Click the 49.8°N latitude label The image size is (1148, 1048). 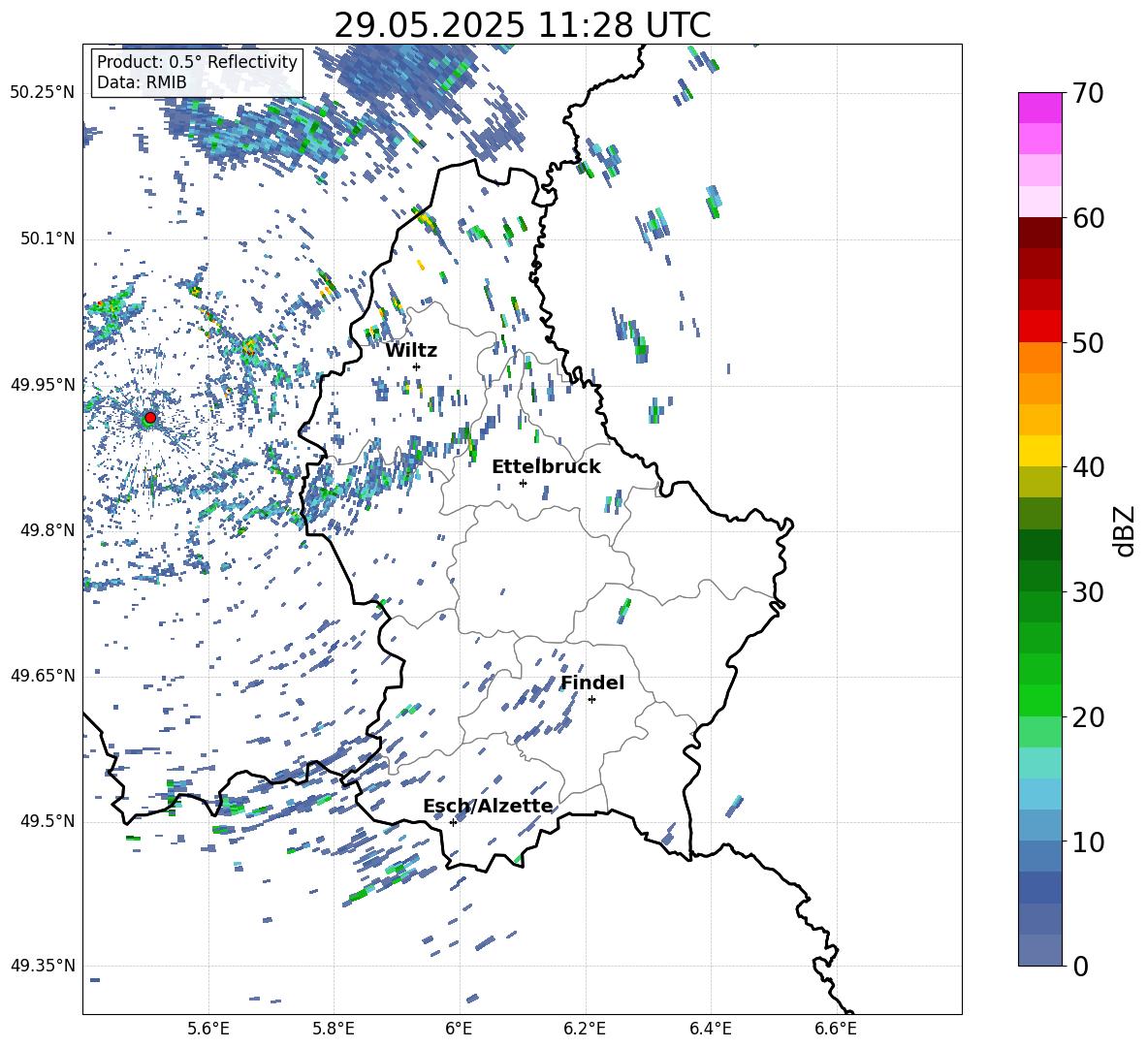pyautogui.click(x=48, y=530)
